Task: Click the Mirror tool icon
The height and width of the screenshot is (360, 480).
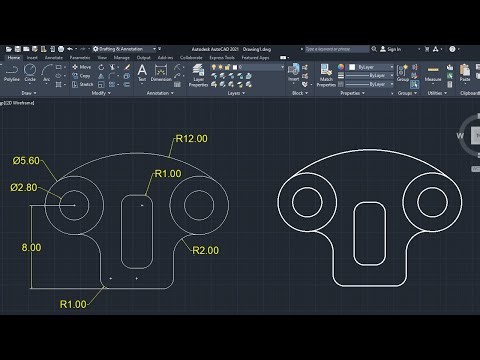Action: pos(101,76)
